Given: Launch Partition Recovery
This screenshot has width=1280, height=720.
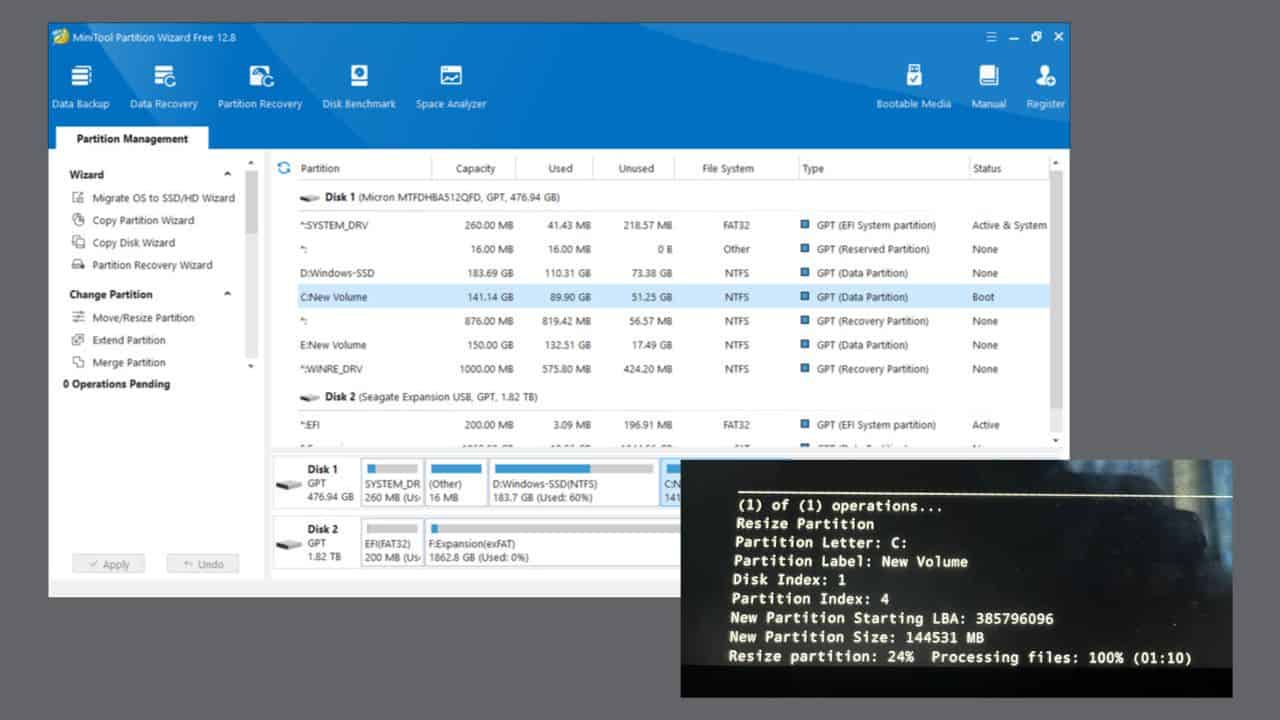Looking at the screenshot, I should coord(260,87).
